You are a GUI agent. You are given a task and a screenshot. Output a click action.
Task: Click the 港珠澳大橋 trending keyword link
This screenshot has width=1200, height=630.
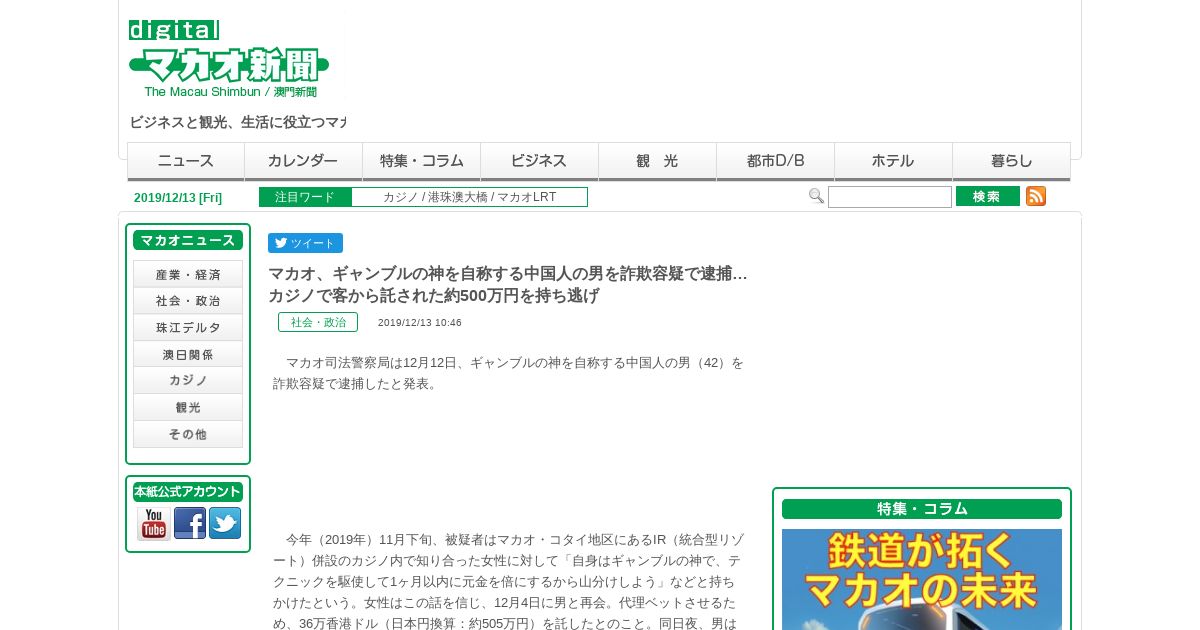click(457, 197)
